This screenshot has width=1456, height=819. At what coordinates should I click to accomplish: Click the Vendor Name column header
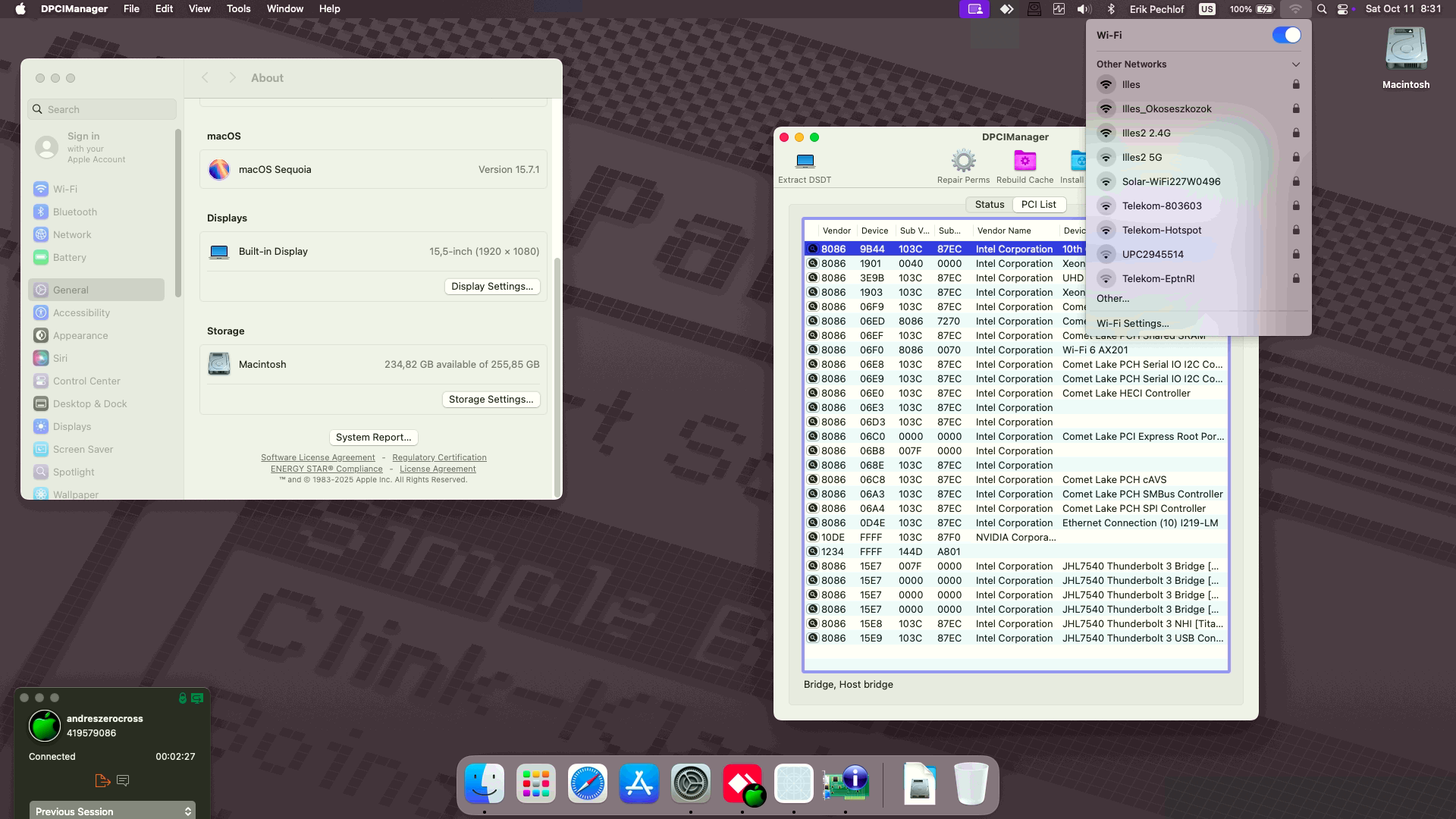(x=1015, y=231)
